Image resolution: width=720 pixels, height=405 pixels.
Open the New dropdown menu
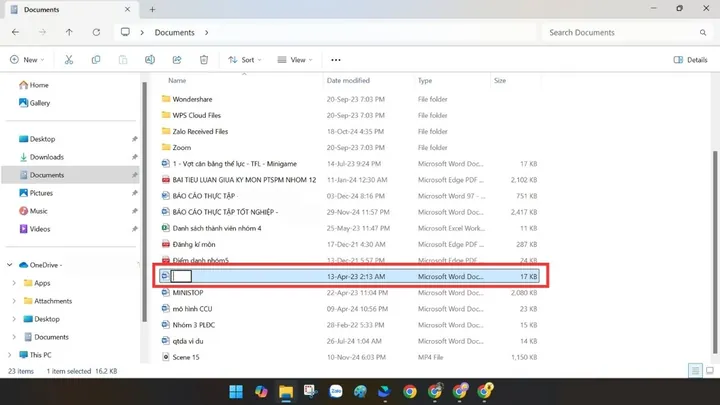(x=27, y=60)
